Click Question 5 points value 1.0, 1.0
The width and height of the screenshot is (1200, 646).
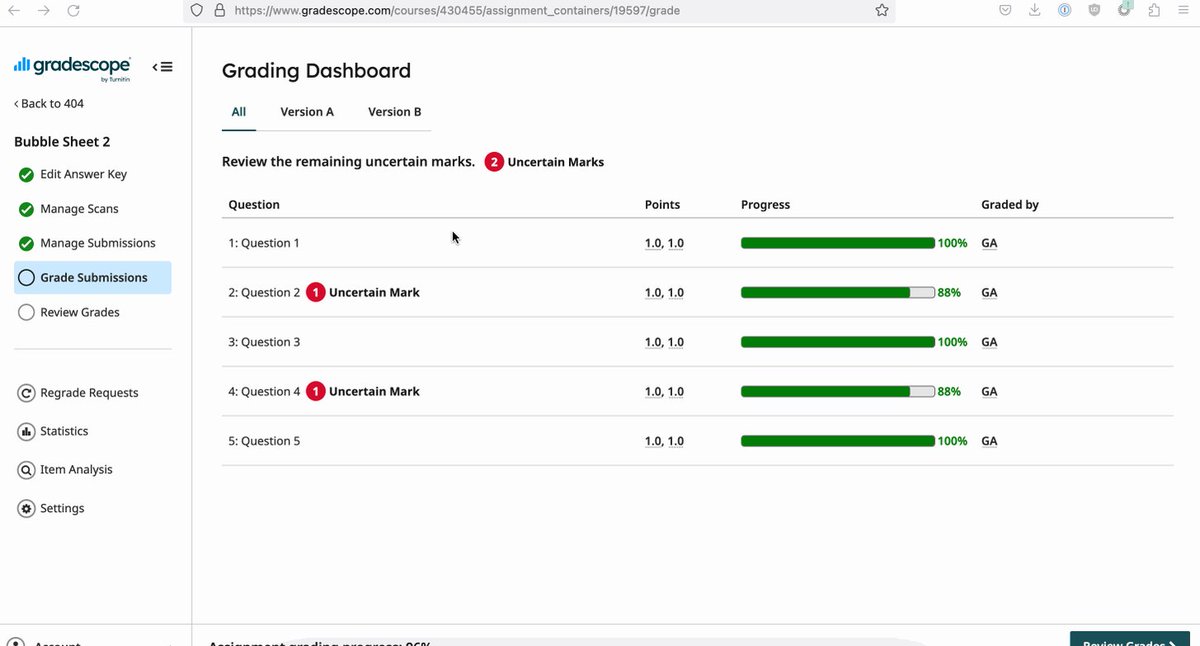pos(665,441)
